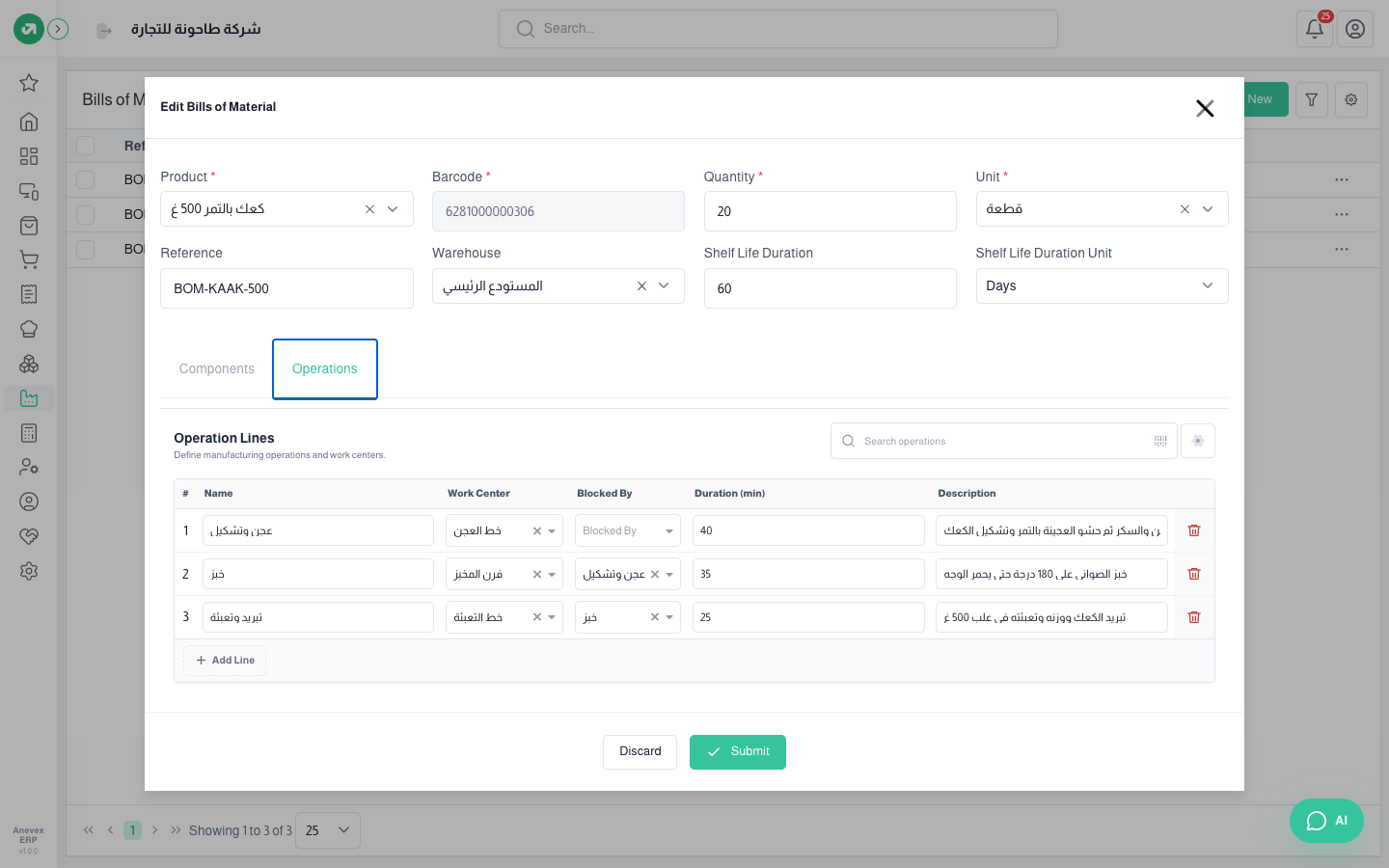Tick the third row checkbox in background list
The height and width of the screenshot is (868, 1389).
click(x=86, y=249)
